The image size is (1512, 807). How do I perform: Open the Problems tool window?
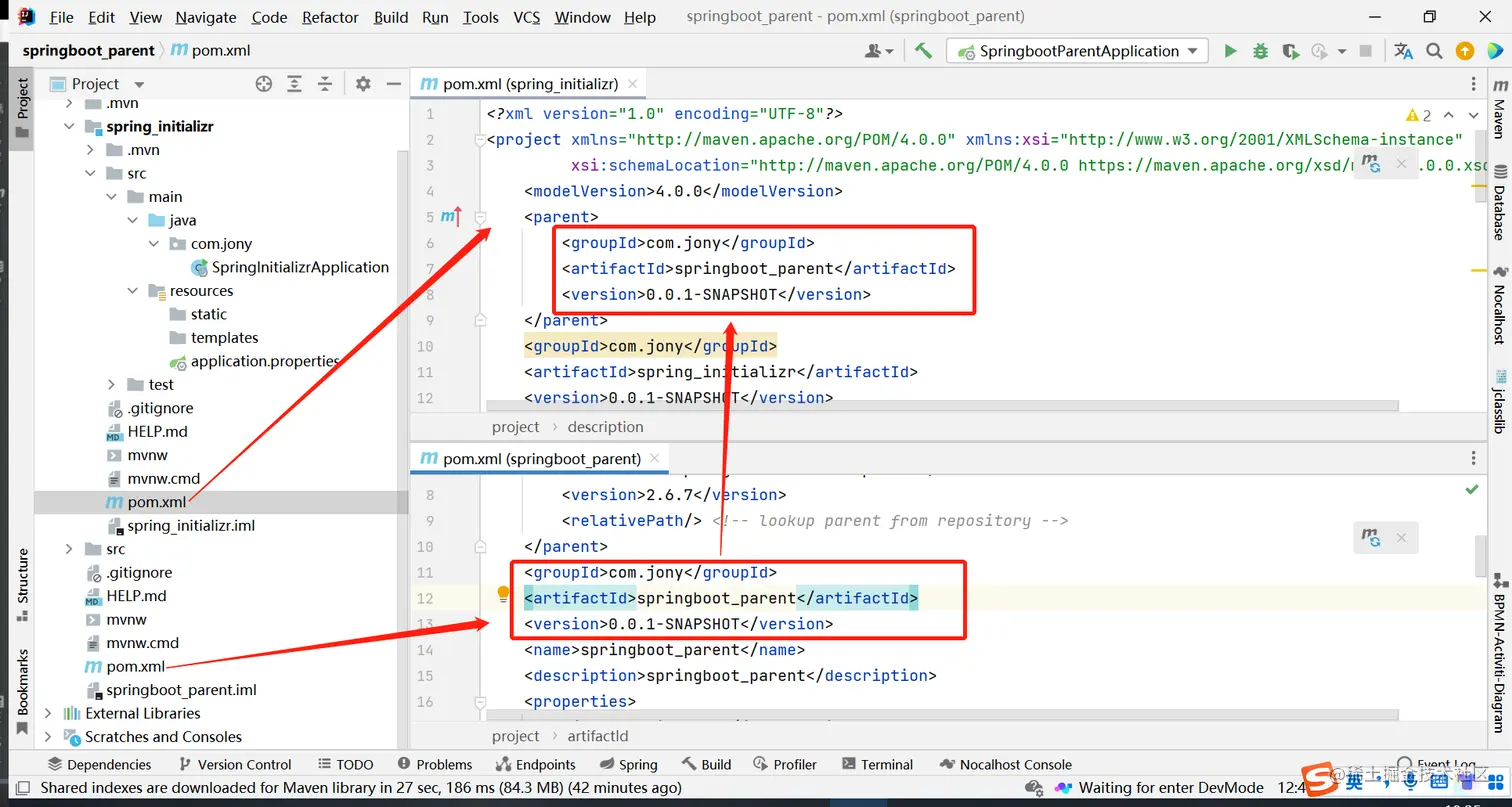point(434,764)
